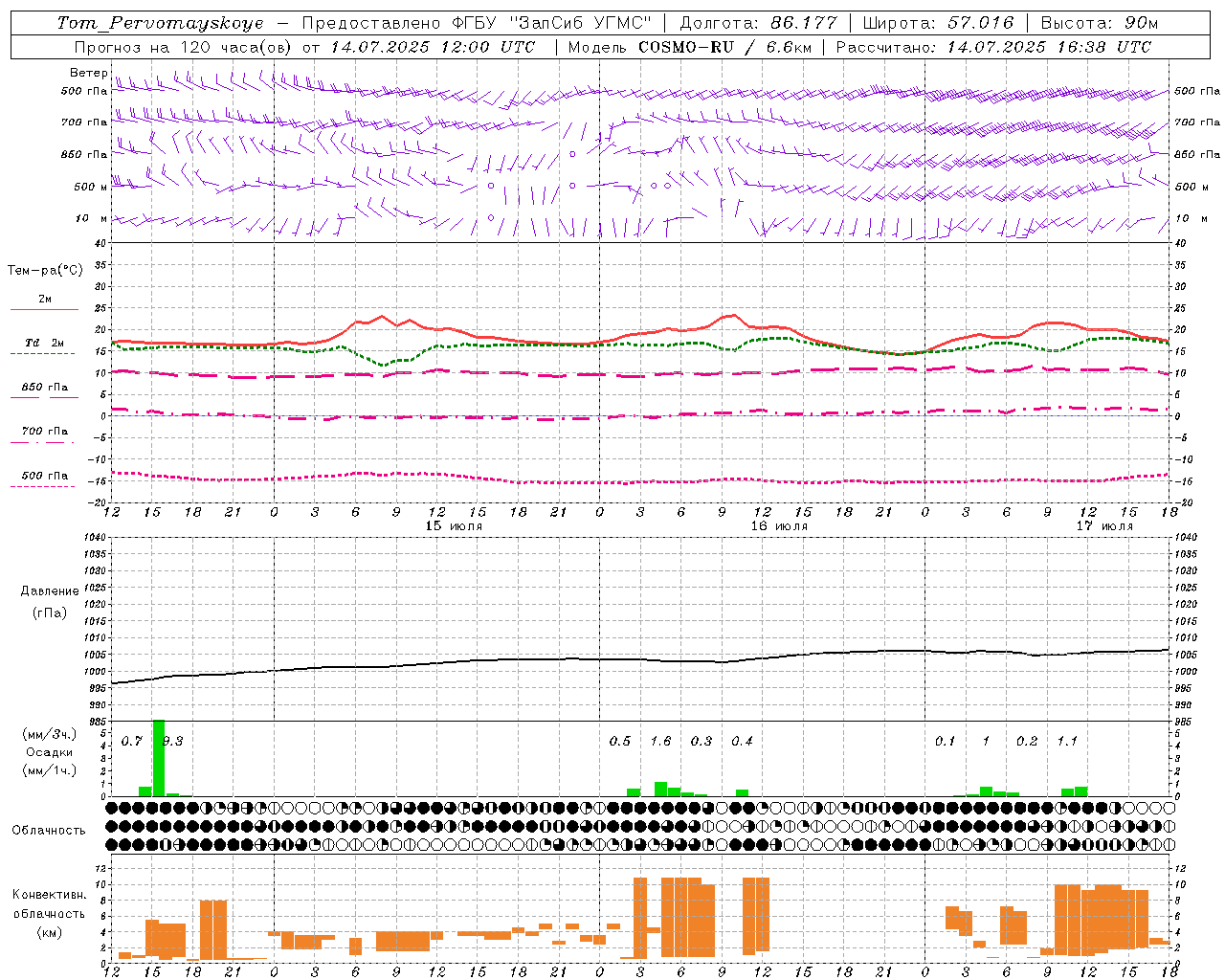Click the 0.5 precipitation total value

620,742
